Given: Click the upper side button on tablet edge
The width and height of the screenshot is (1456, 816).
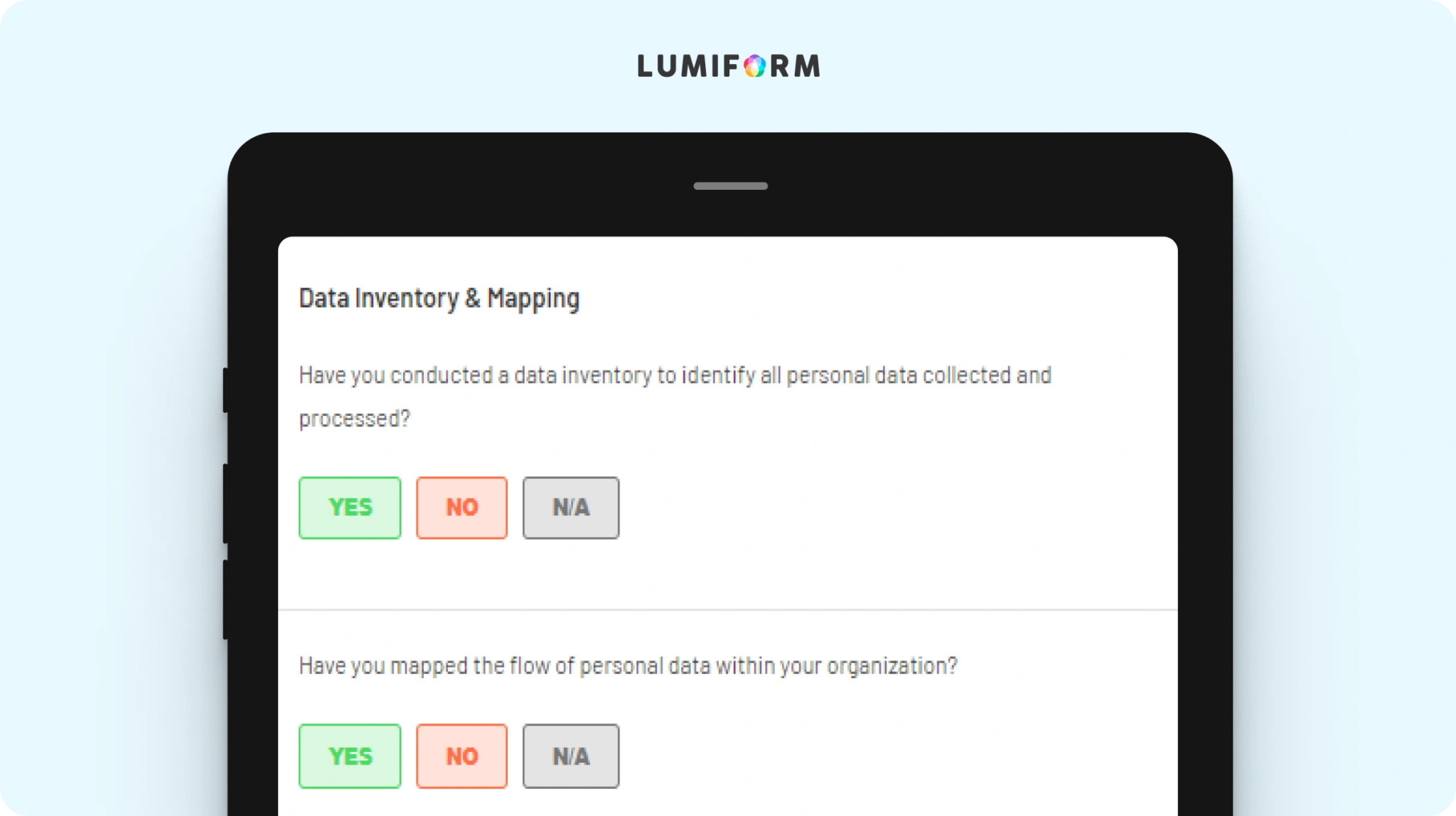Looking at the screenshot, I should [225, 390].
